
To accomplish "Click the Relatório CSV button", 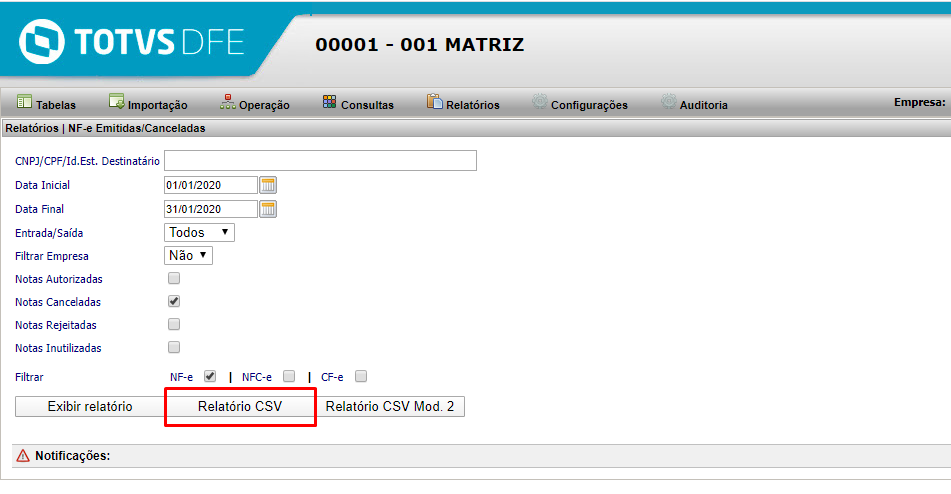I will pyautogui.click(x=240, y=407).
